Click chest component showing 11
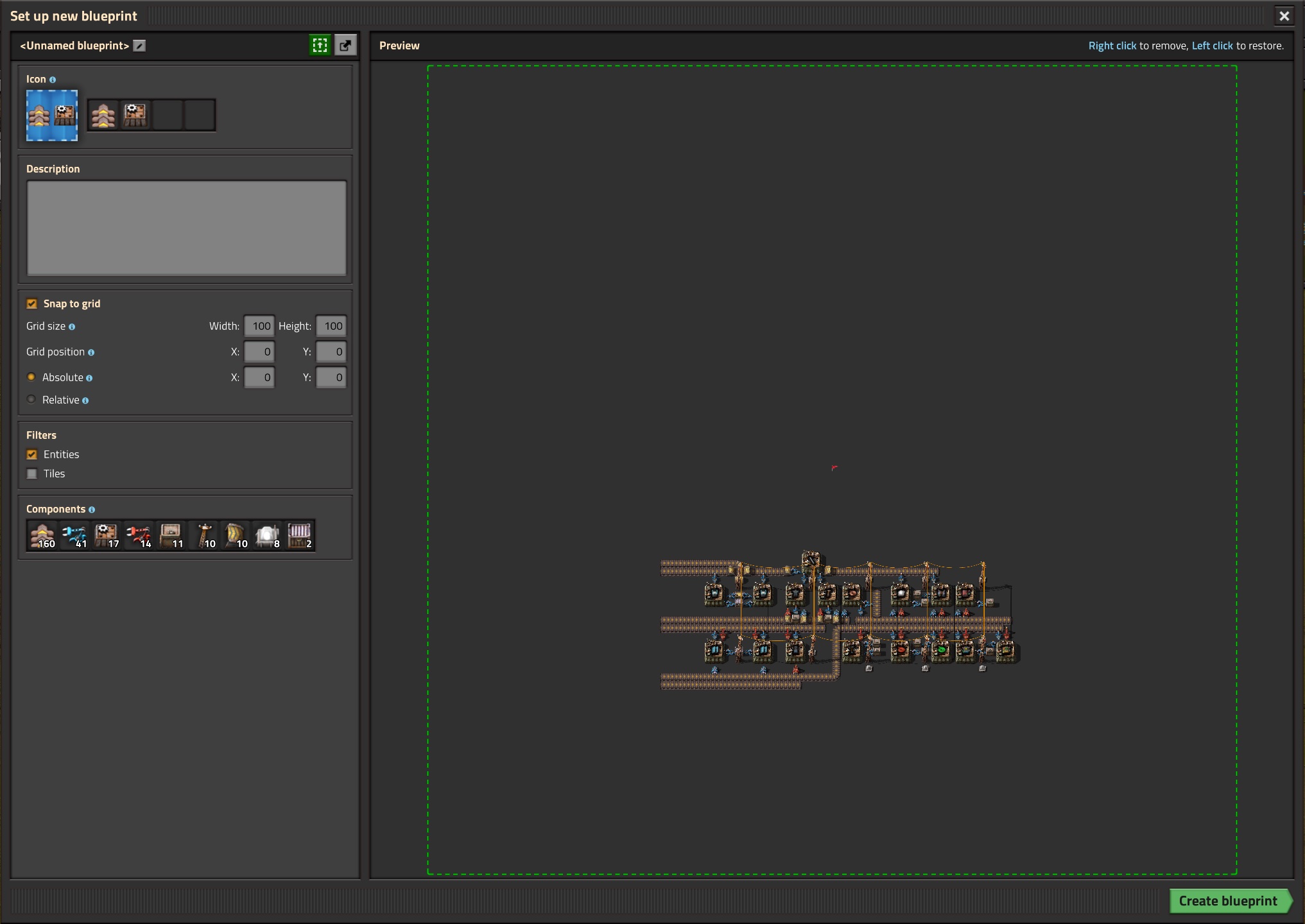Viewport: 1305px width, 924px height. (x=171, y=535)
